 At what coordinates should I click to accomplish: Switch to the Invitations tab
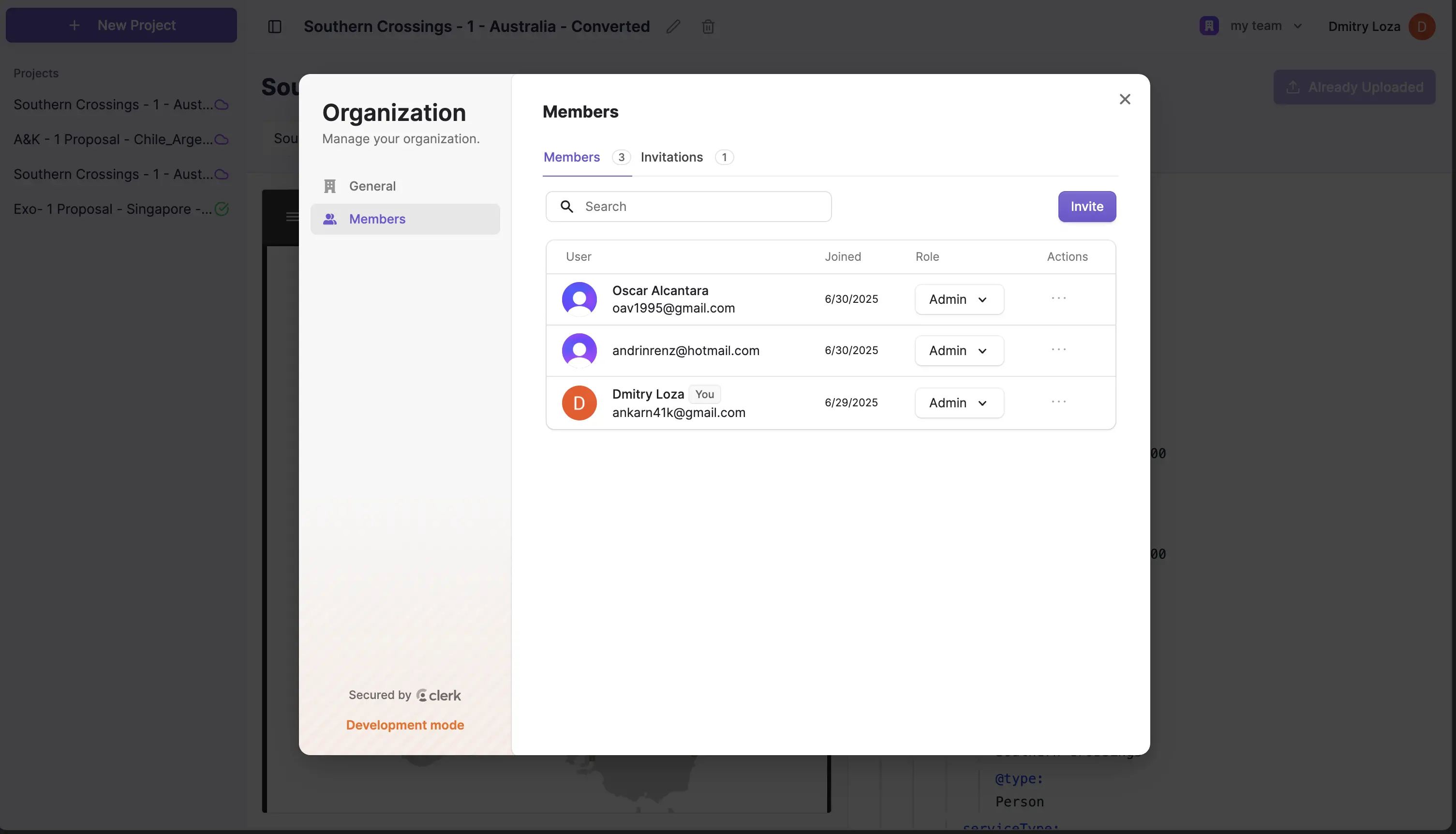click(671, 158)
